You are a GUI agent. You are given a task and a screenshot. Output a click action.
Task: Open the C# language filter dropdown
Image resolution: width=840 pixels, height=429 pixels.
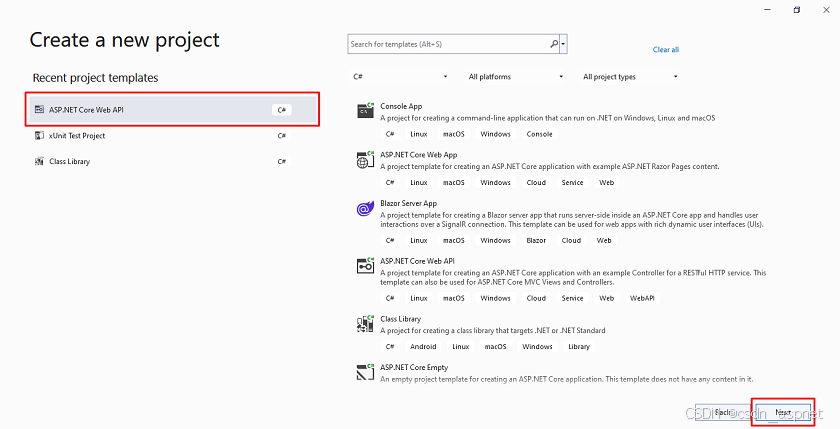(400, 77)
